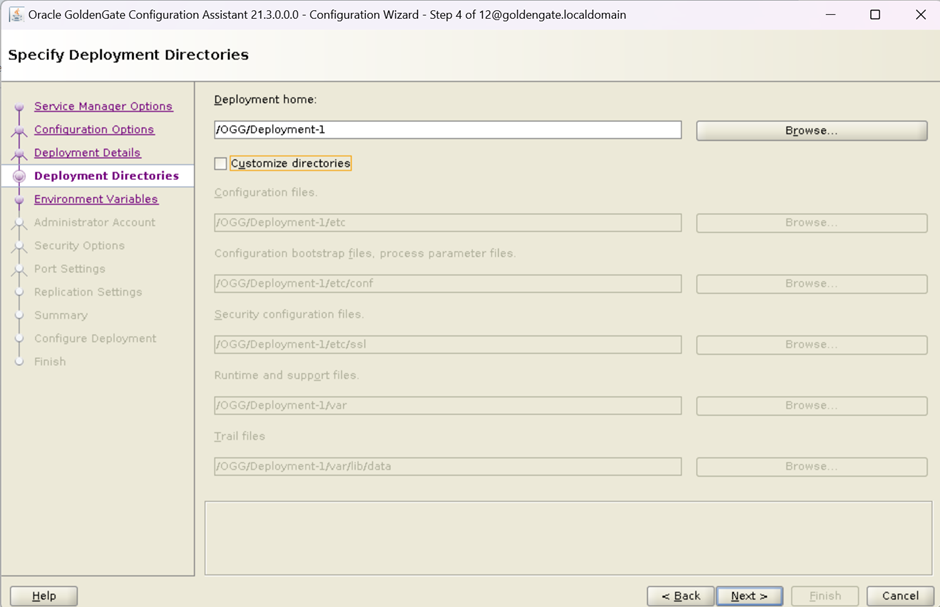Select Deployment Directories in the sidebar
Screen dimensions: 940x607
(106, 176)
